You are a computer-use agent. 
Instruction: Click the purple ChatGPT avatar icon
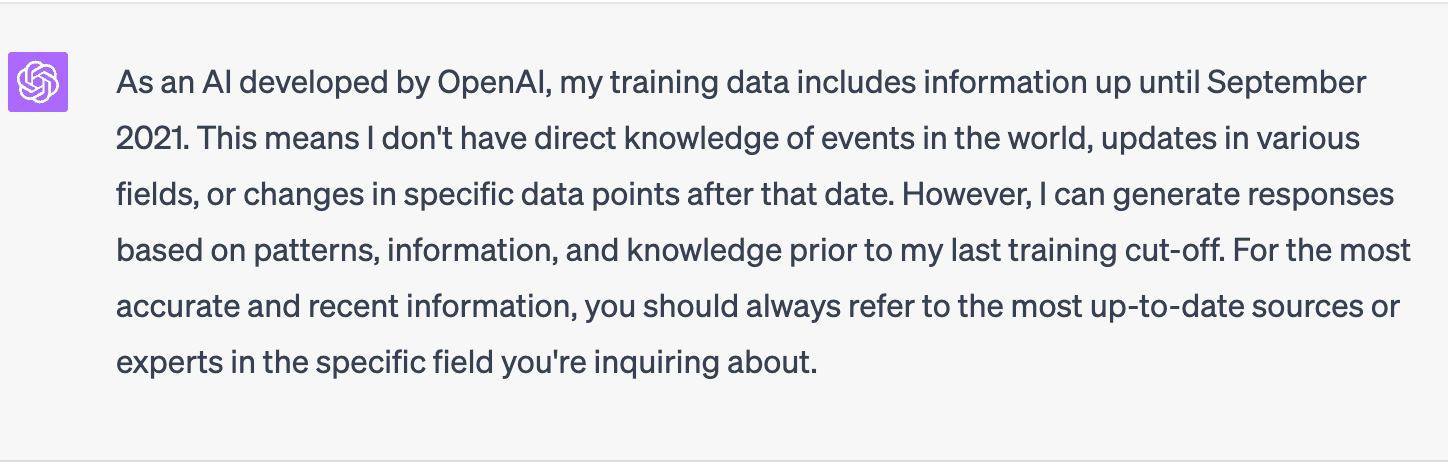(x=38, y=82)
